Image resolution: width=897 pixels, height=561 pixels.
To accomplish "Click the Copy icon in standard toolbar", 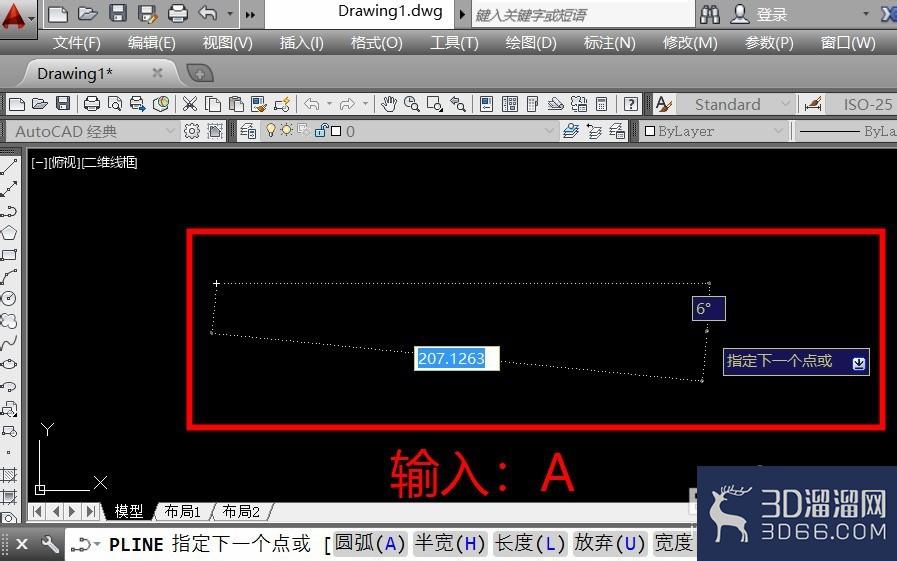I will click(x=213, y=104).
